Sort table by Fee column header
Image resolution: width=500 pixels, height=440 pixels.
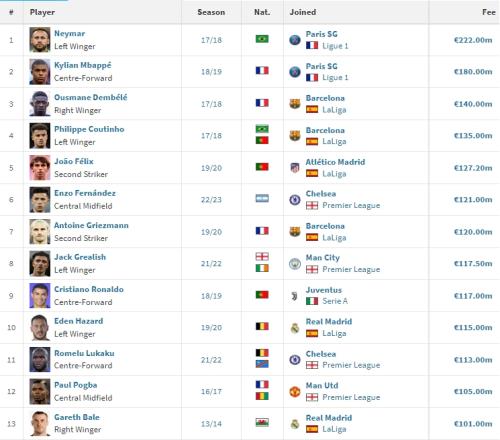tap(489, 12)
